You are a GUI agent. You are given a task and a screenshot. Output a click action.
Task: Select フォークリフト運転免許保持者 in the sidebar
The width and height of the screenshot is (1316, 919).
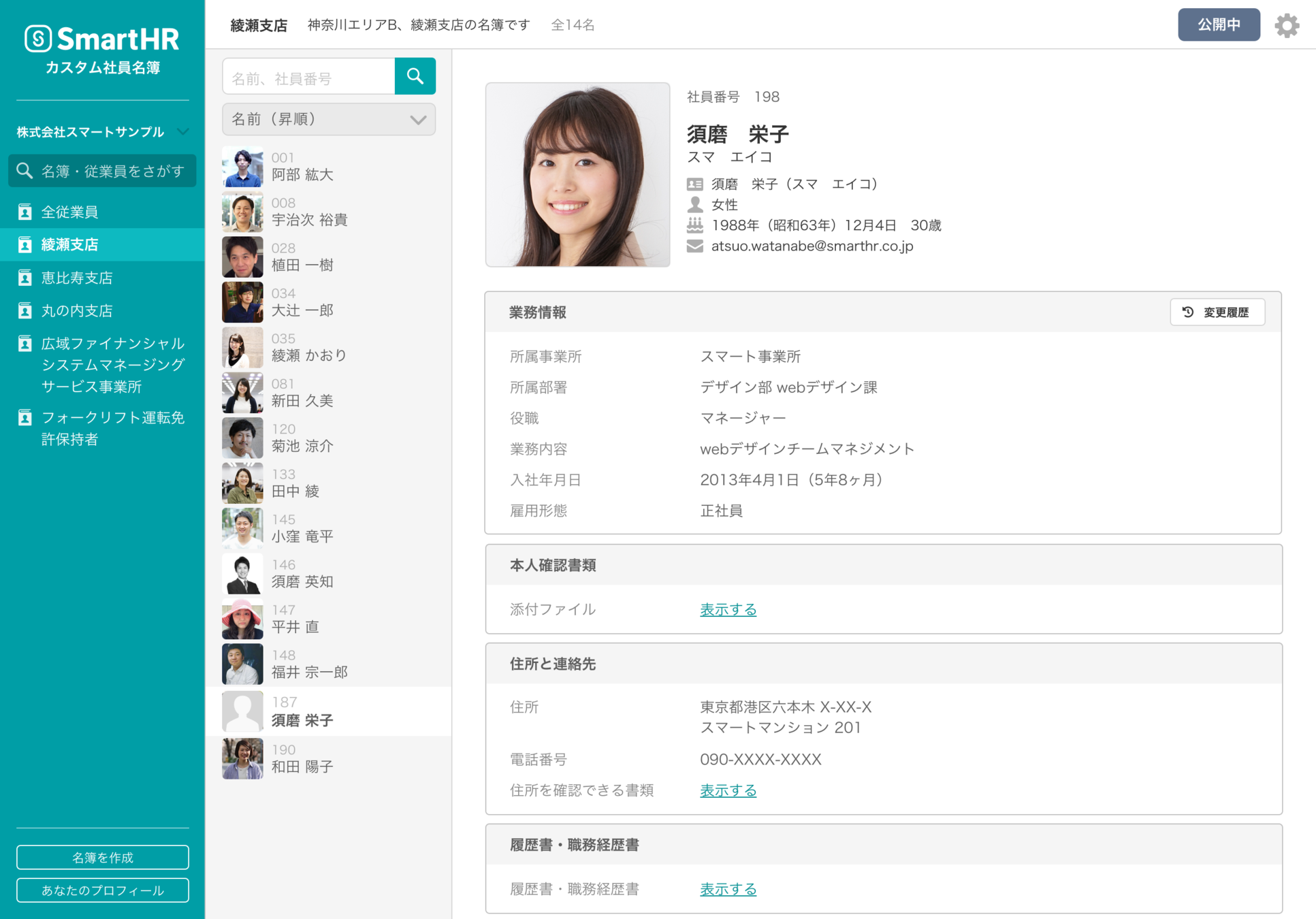(112, 428)
